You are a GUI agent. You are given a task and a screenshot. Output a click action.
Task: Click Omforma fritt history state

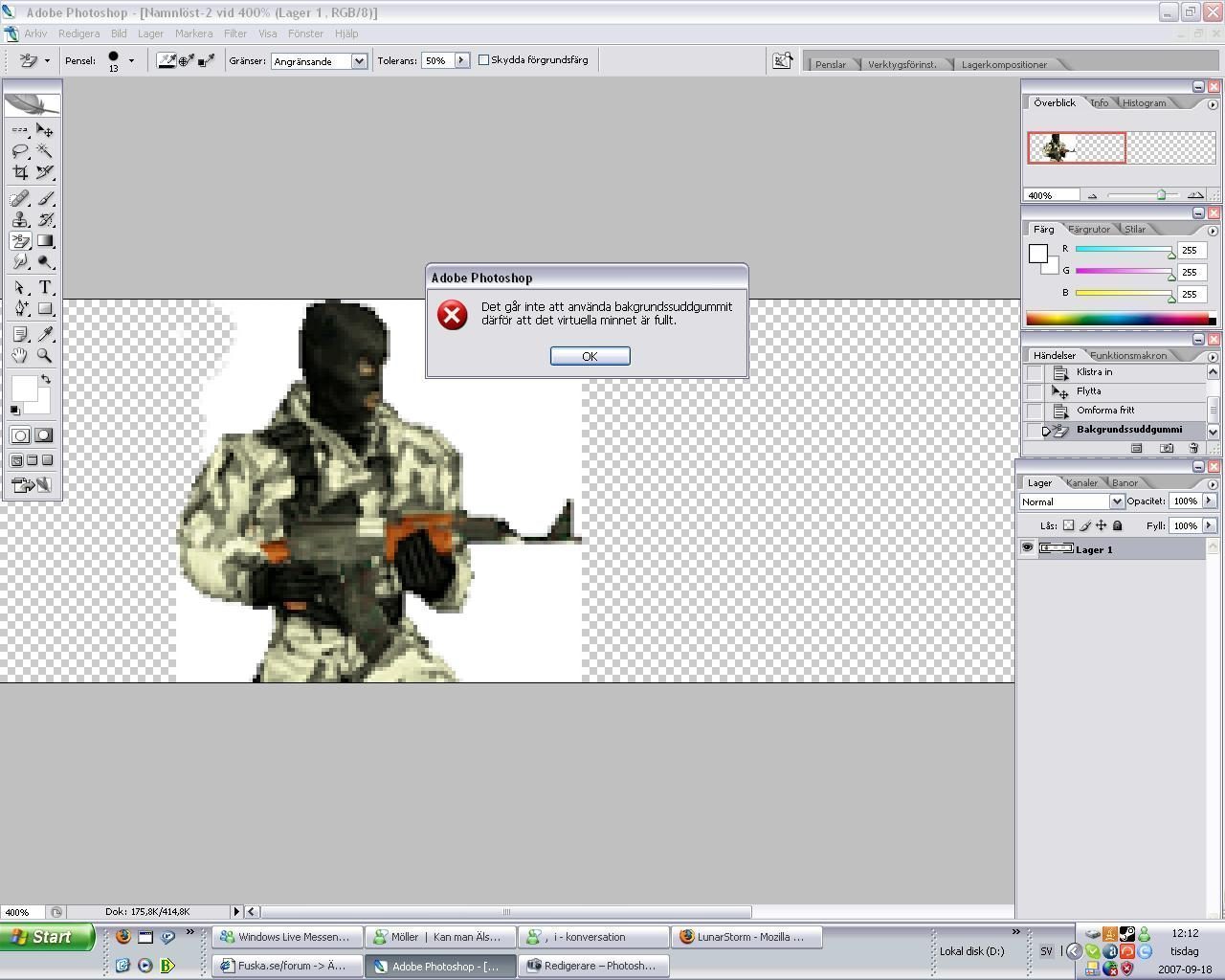coord(1105,411)
